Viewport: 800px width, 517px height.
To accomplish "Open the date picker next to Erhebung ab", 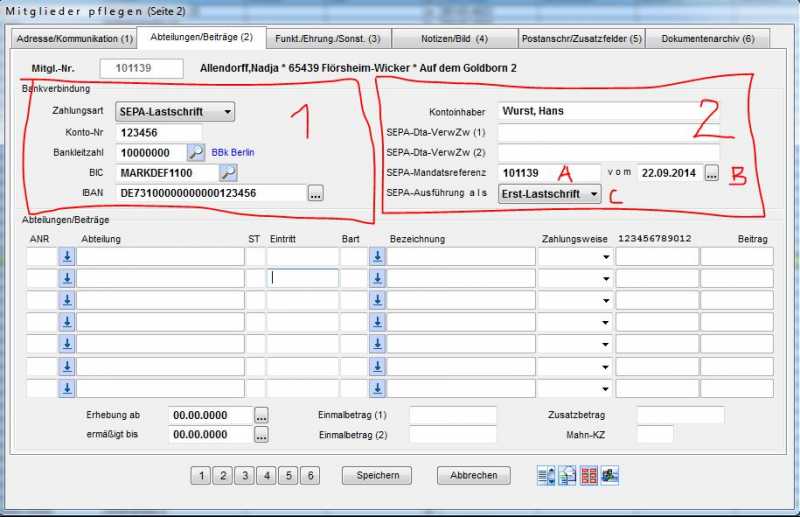I will pyautogui.click(x=261, y=414).
